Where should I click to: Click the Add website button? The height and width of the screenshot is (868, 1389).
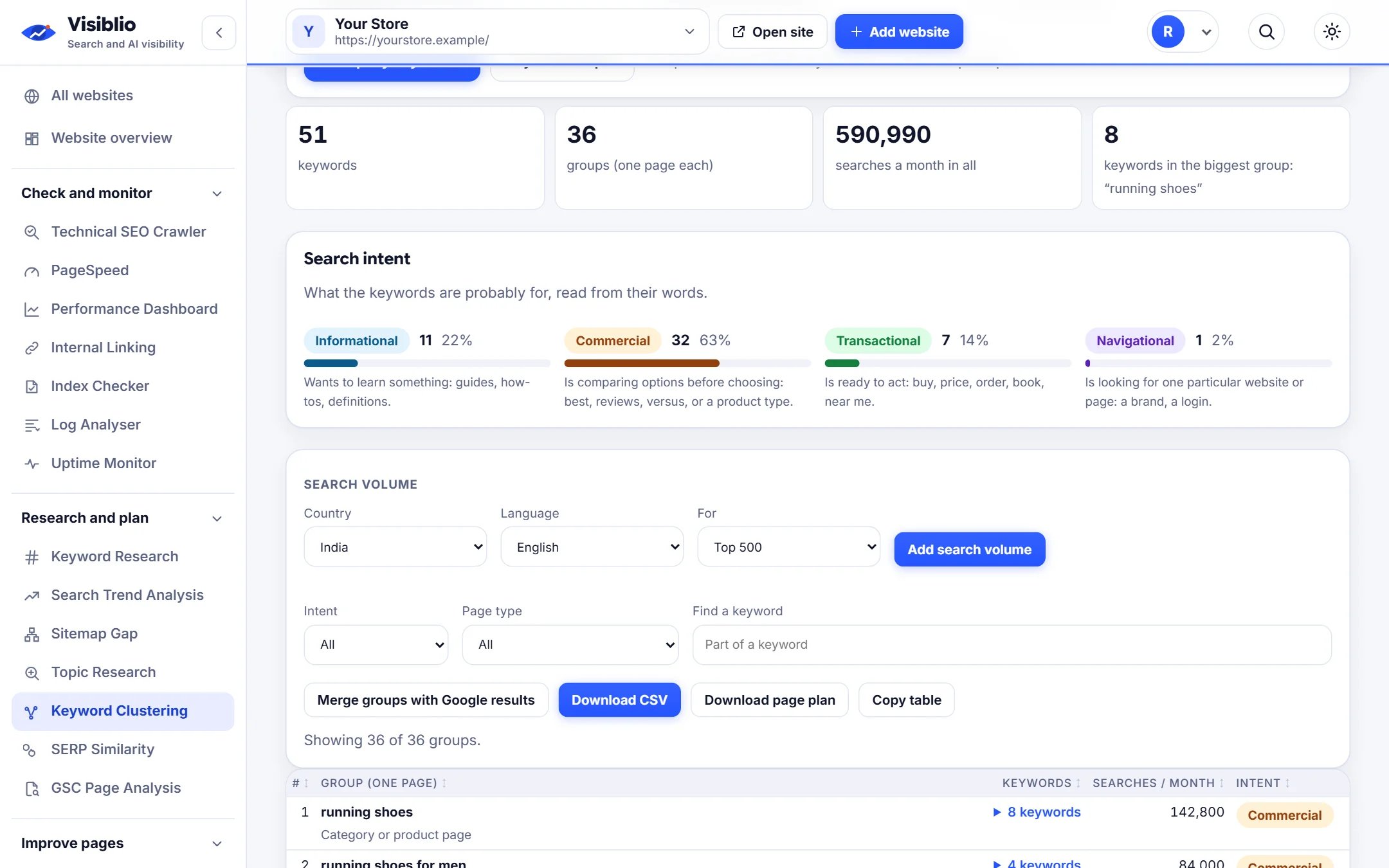tap(899, 32)
